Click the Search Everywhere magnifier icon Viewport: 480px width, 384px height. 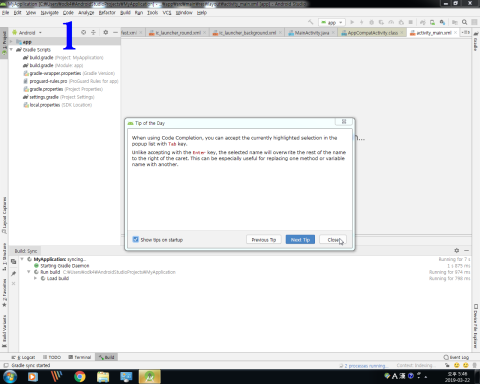point(464,22)
